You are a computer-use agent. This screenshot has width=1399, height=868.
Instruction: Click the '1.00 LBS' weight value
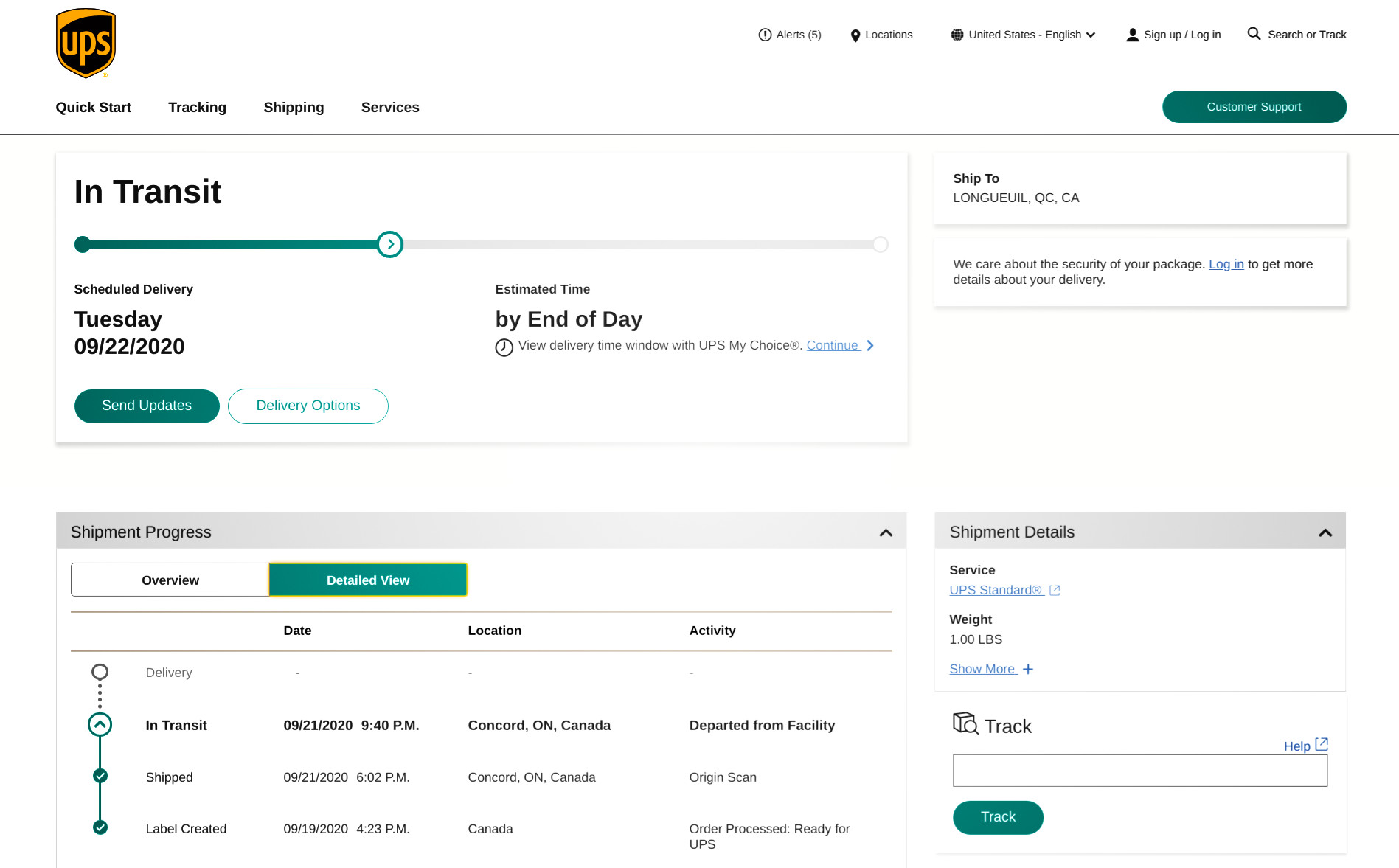coord(976,639)
